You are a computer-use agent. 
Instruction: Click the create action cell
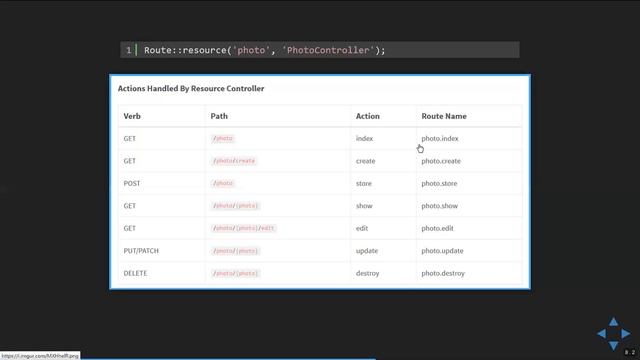366,161
